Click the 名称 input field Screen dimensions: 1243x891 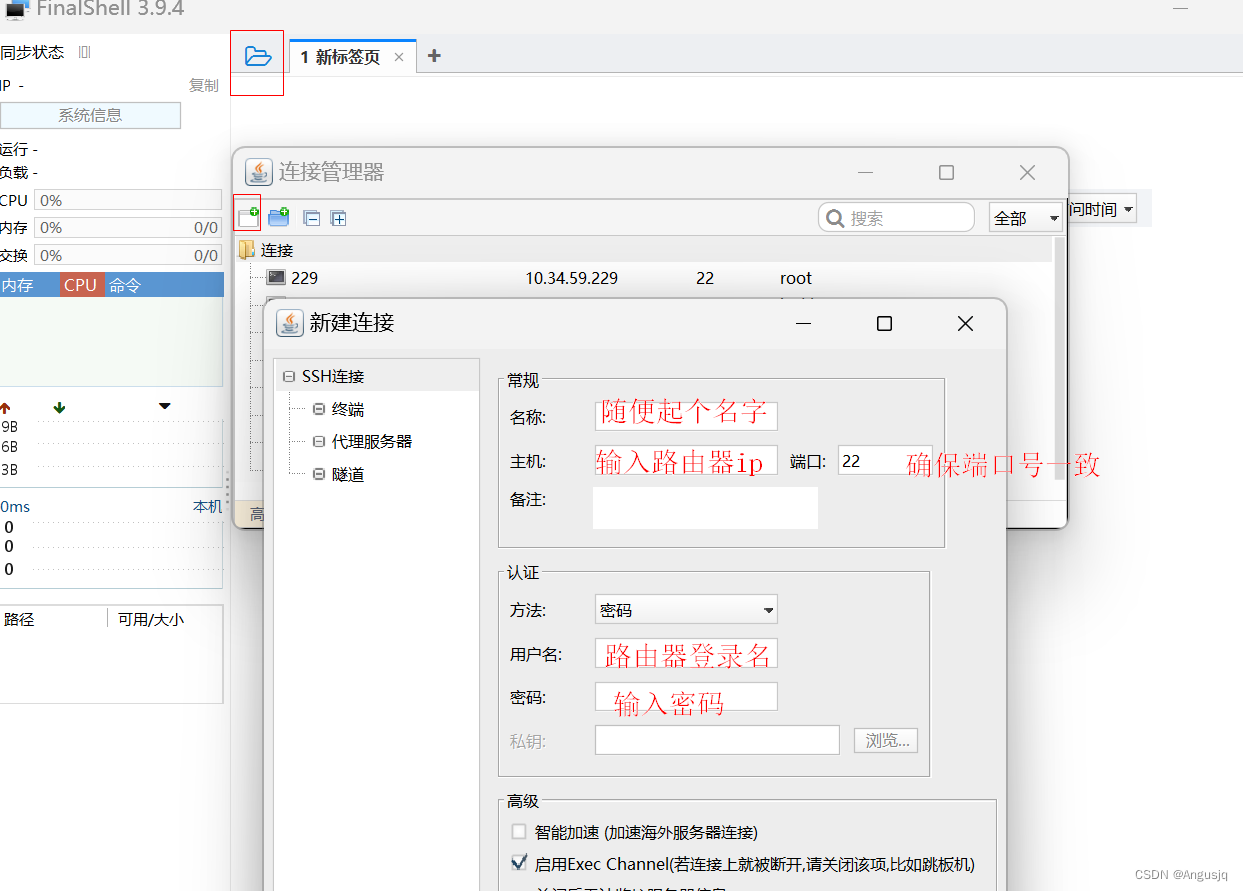[686, 415]
